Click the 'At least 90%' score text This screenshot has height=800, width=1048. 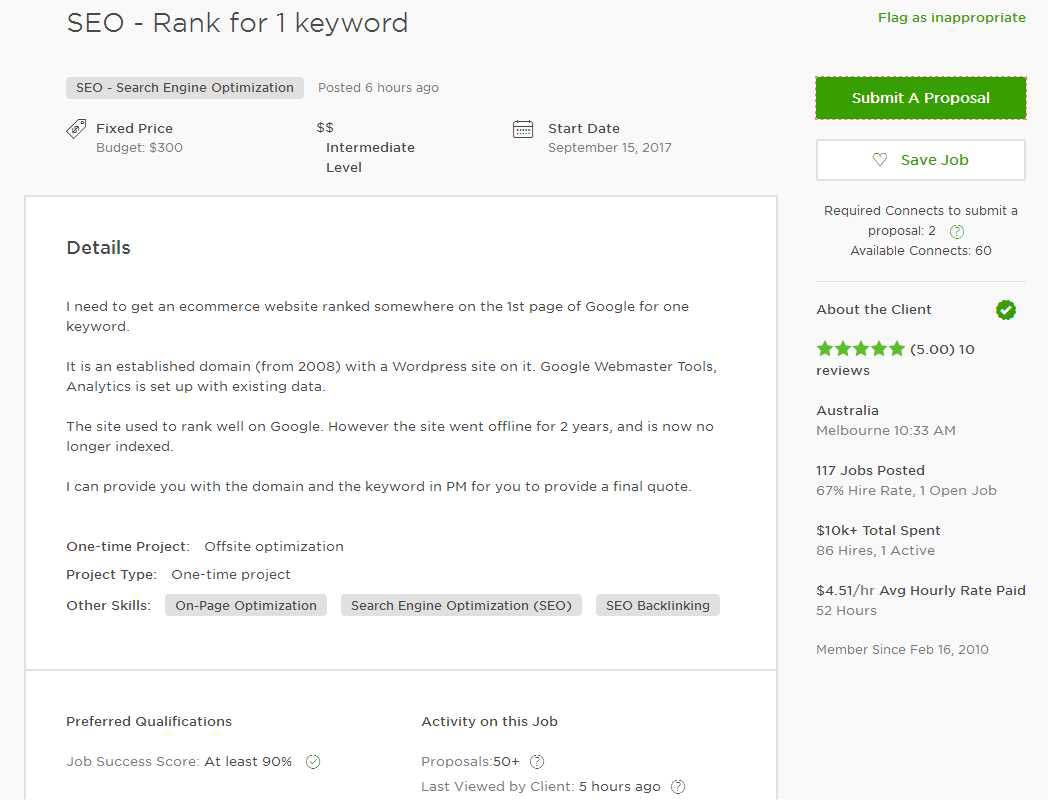point(248,761)
